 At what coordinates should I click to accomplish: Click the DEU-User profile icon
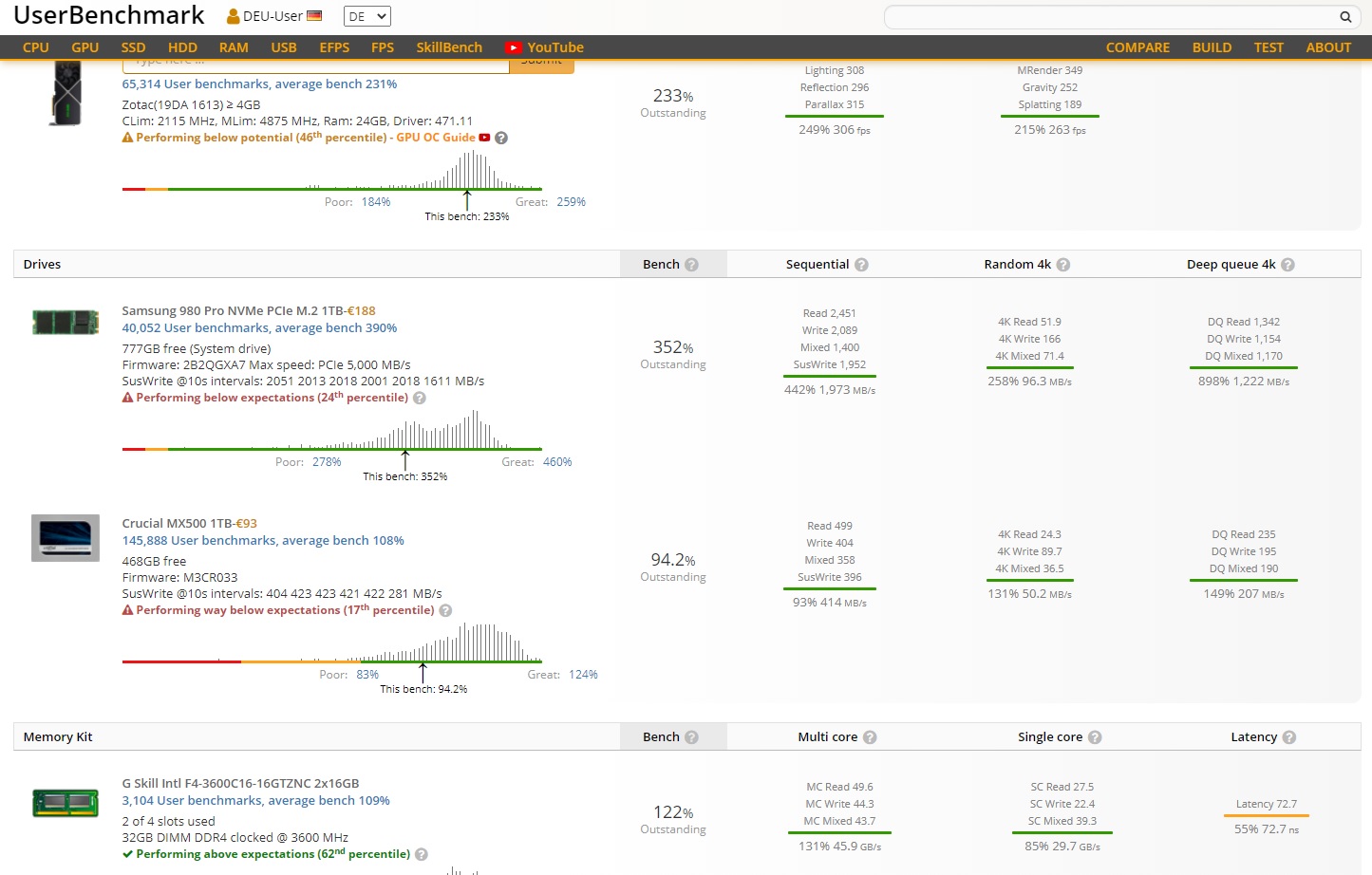click(233, 16)
